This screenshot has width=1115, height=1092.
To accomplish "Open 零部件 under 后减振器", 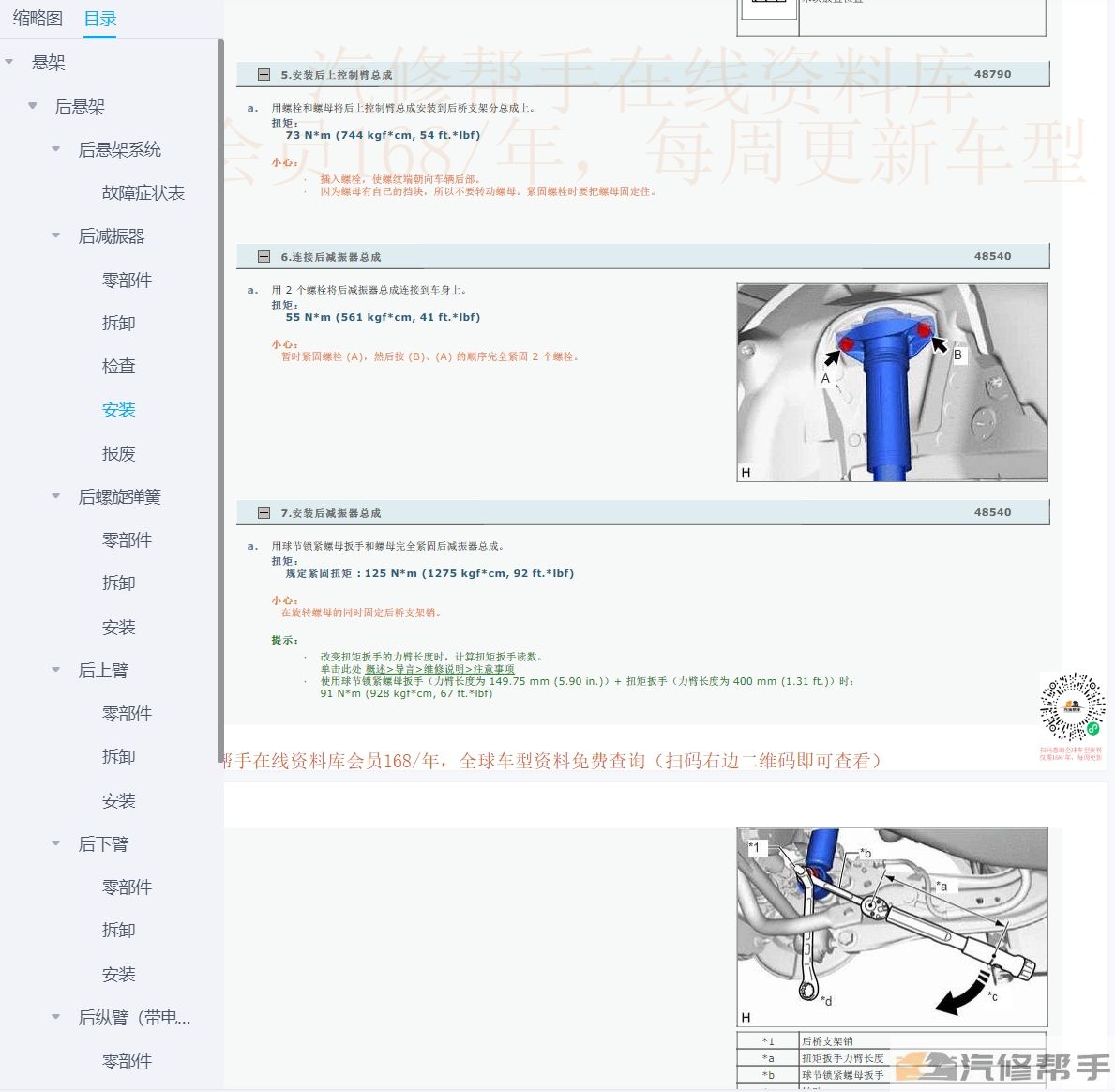I will (127, 280).
